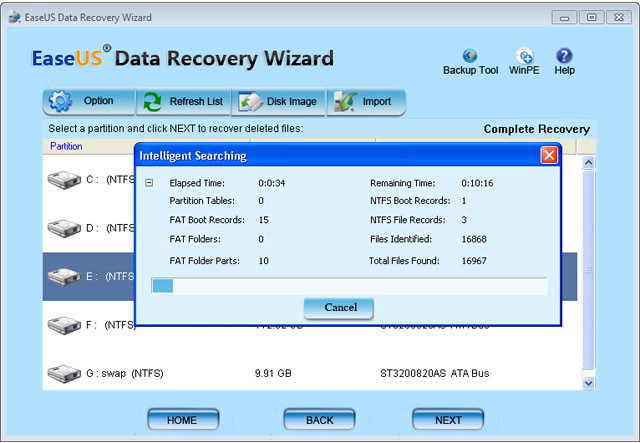Image resolution: width=640 pixels, height=443 pixels.
Task: Click the BACK button
Action: pyautogui.click(x=319, y=420)
